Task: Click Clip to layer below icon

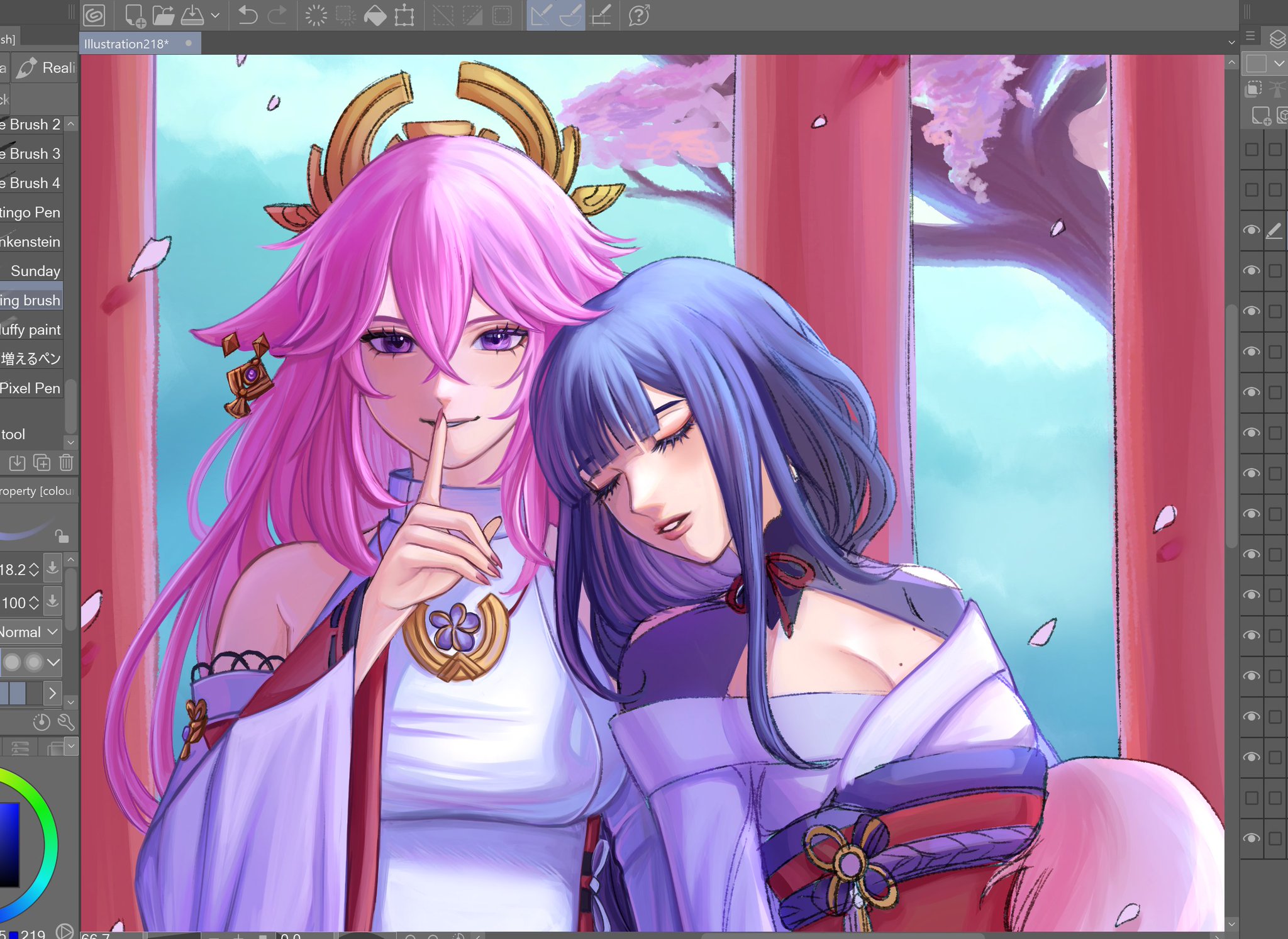Action: (x=1253, y=89)
